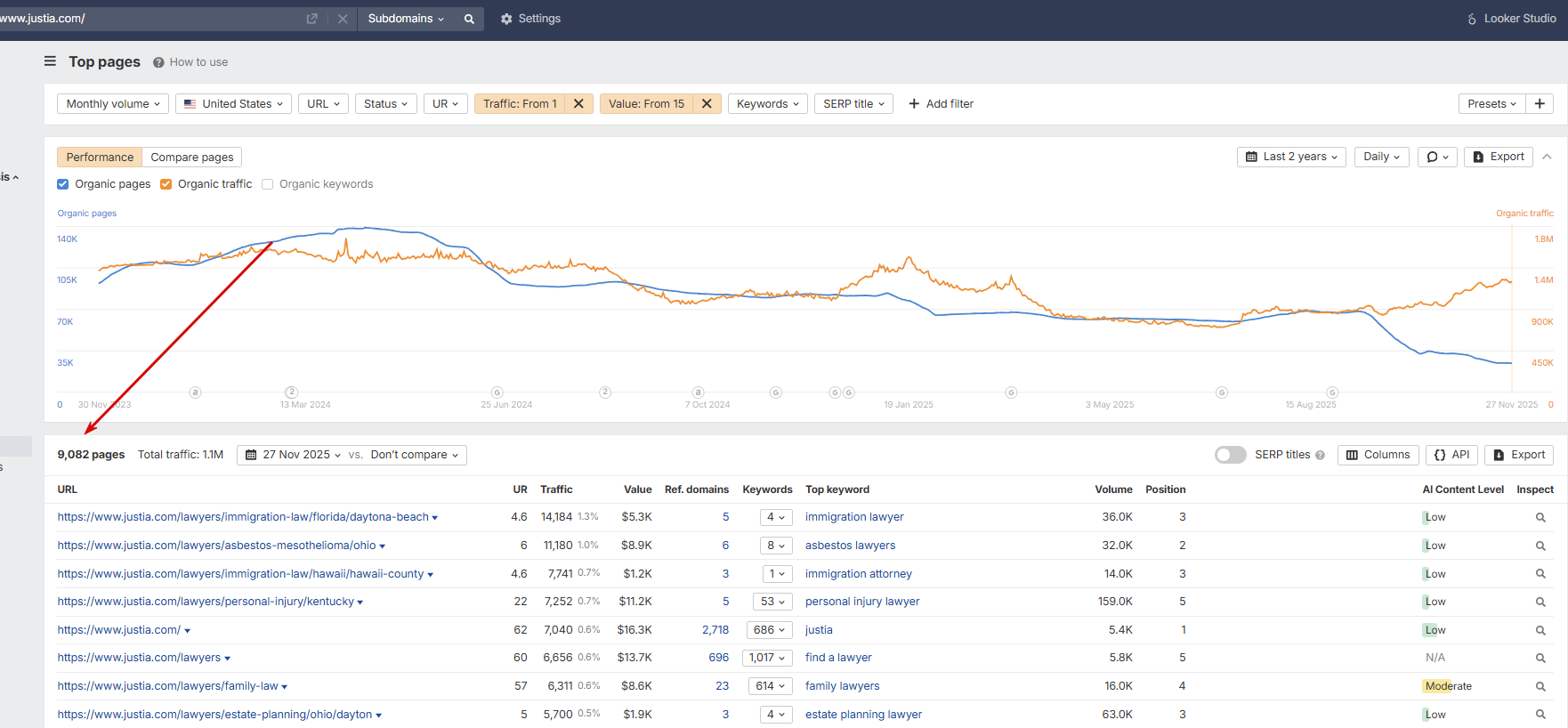Click Add filter
The width and height of the screenshot is (1568, 728).
pyautogui.click(x=941, y=104)
